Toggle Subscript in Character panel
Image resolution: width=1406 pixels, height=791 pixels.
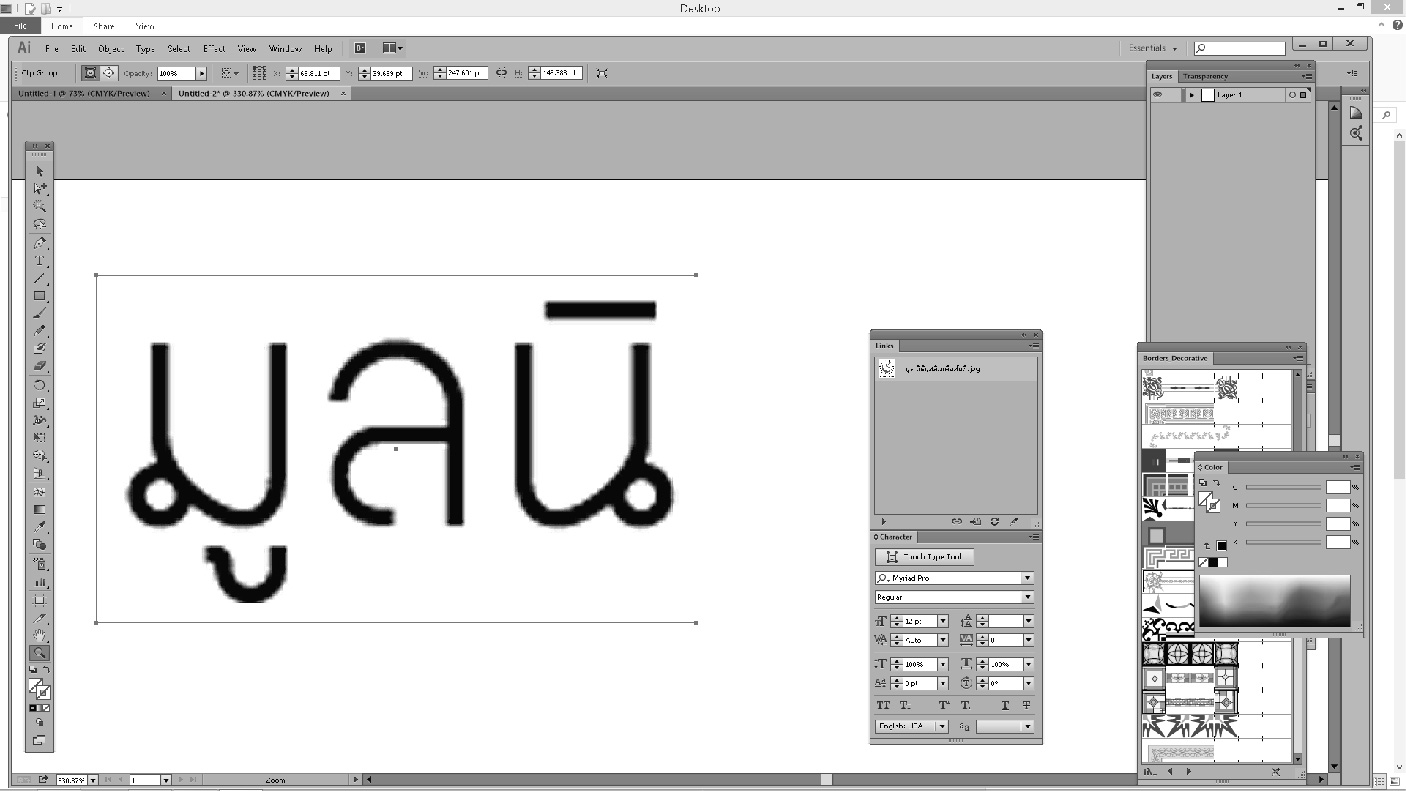click(964, 705)
